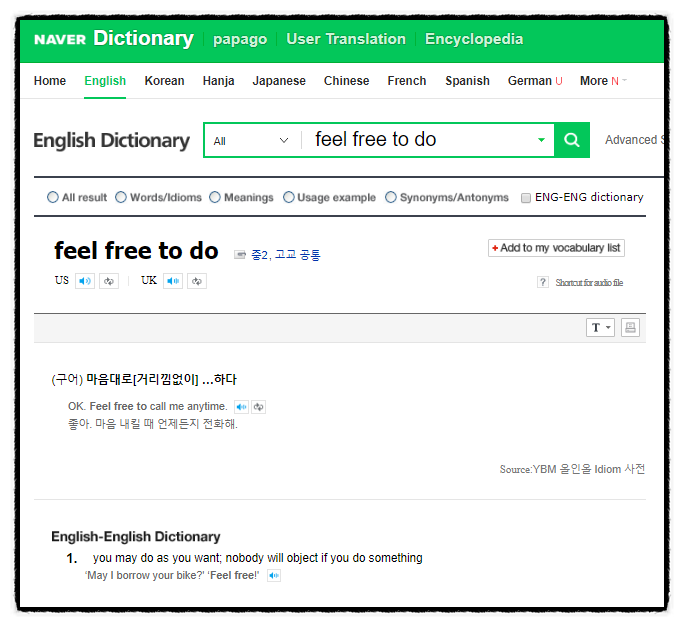Switch to the Japanese tab
Image resolution: width=684 pixels, height=627 pixels.
point(279,81)
